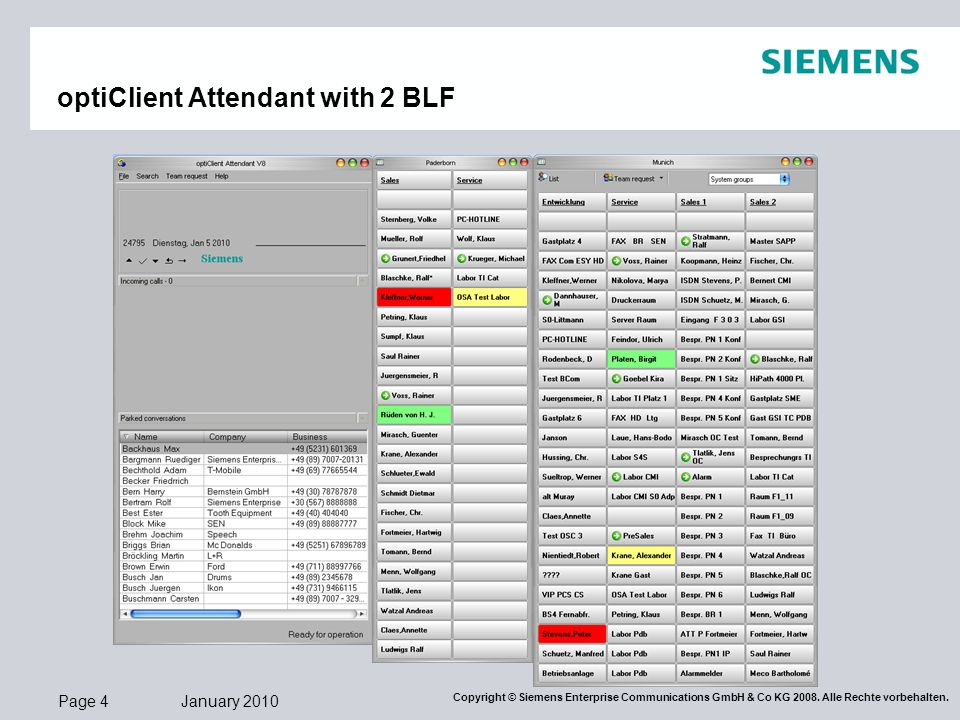Screen dimensions: 960x720
Task: Click the Master SAPP button
Action: click(779, 241)
